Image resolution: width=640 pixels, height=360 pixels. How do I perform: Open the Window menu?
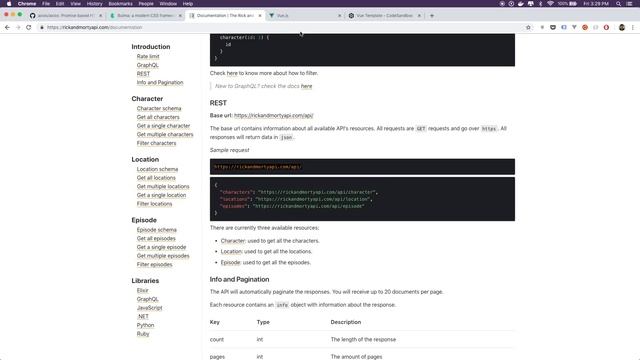(x=168, y=4)
